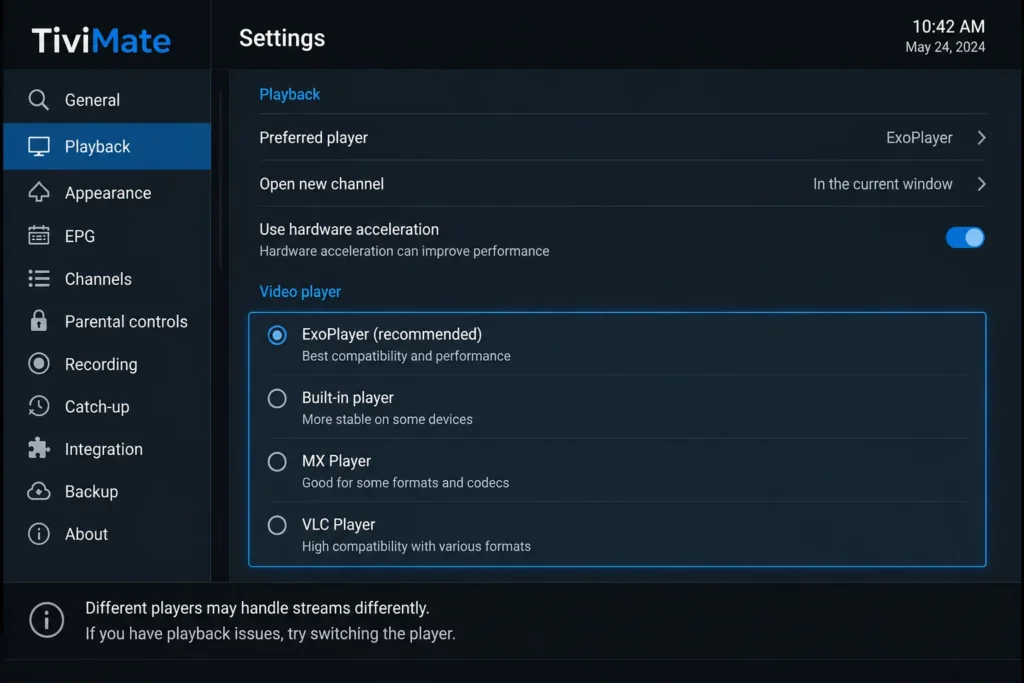Expand Preferred player chevron
Screen dimensions: 1024x683
pyautogui.click(x=981, y=138)
